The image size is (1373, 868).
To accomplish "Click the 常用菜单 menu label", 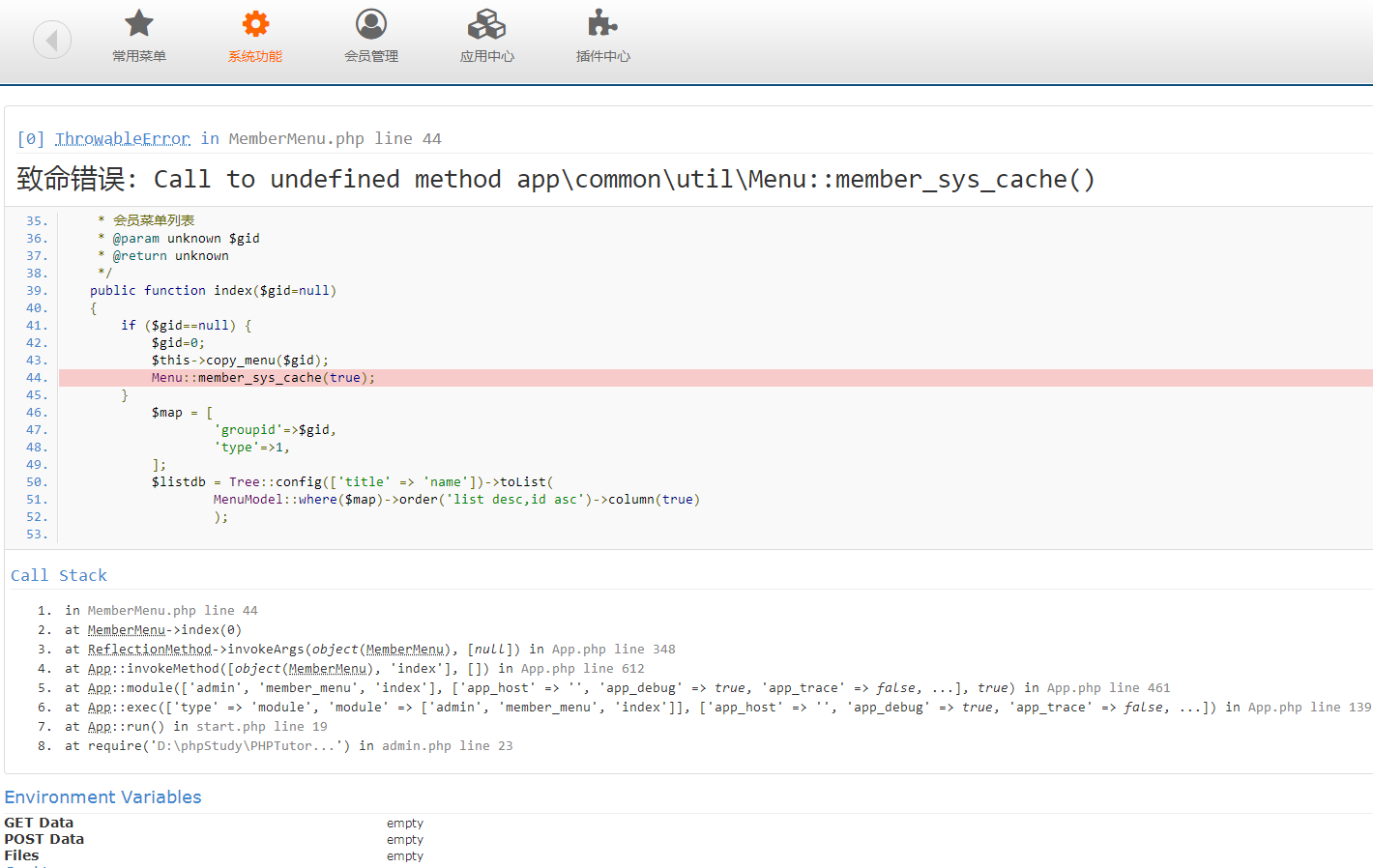I will [139, 56].
